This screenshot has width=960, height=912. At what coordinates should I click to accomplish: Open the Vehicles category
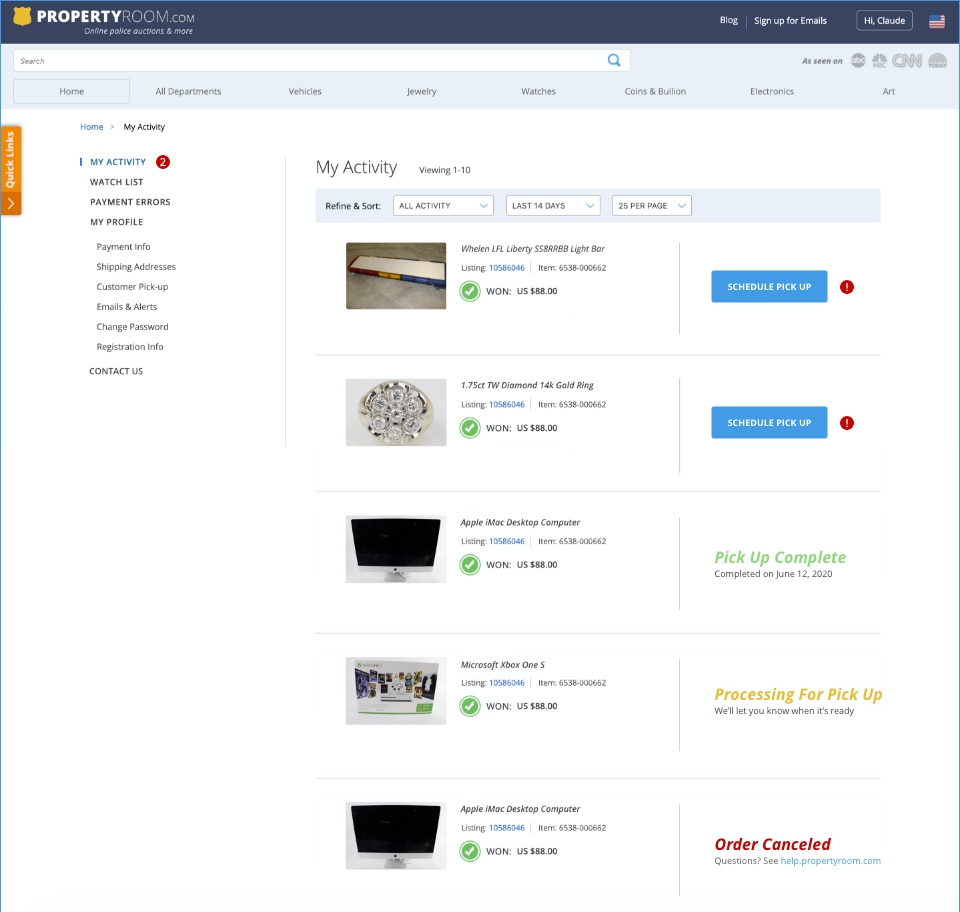[305, 91]
